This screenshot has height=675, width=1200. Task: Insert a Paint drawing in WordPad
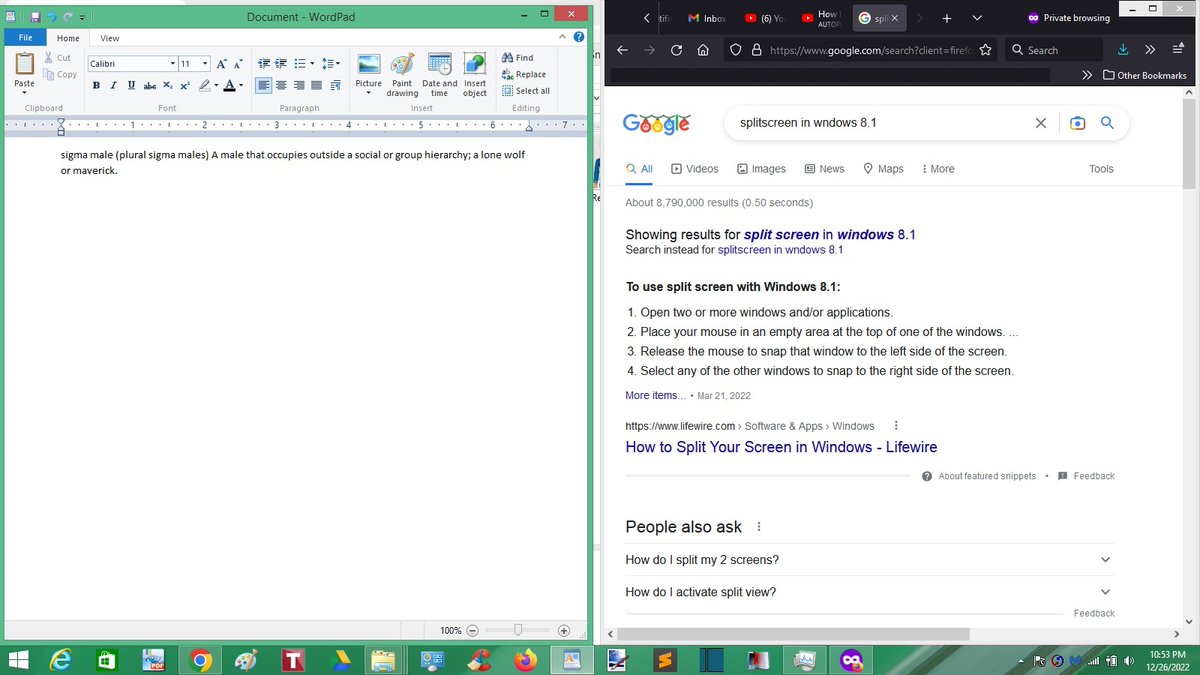pyautogui.click(x=402, y=75)
